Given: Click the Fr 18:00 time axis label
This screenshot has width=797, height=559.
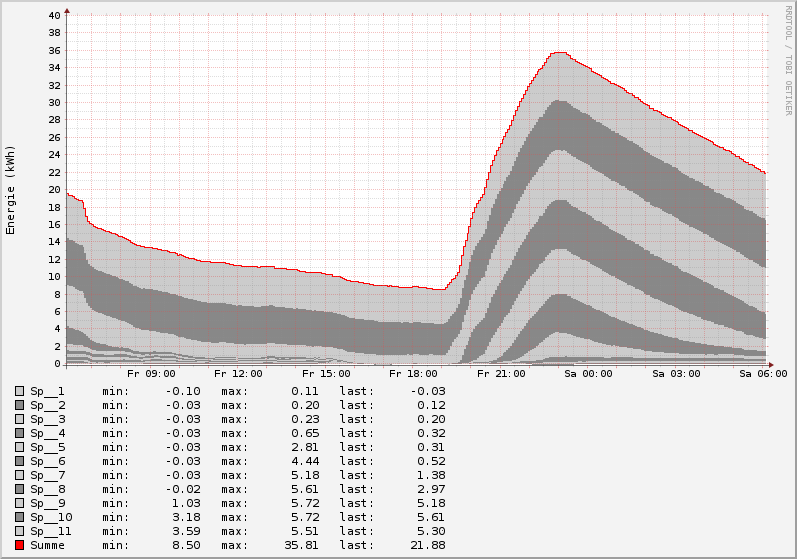Looking at the screenshot, I should tap(413, 373).
